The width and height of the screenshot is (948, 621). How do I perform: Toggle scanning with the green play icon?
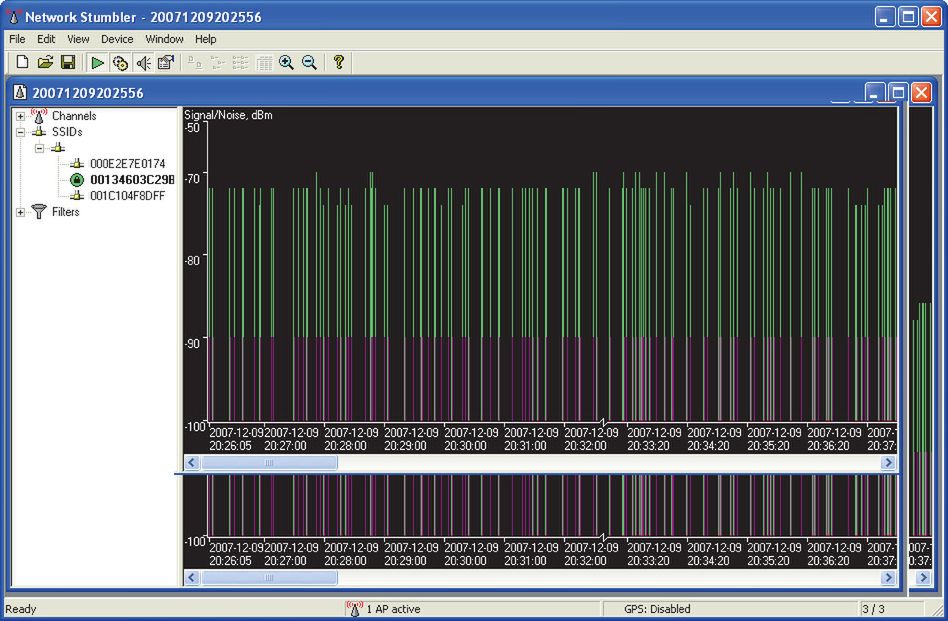coord(97,62)
